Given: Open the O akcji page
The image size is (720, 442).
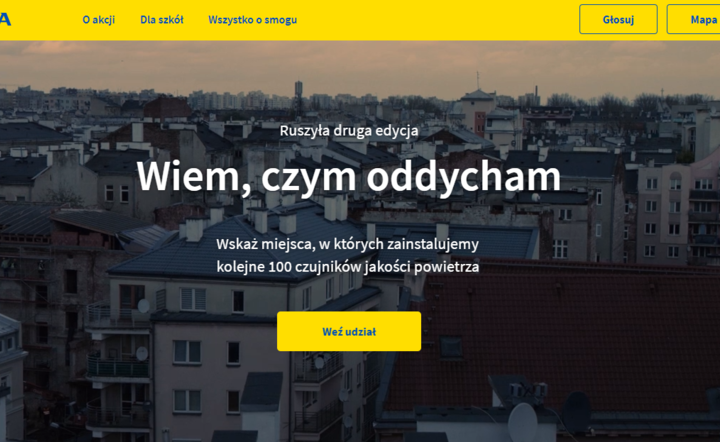Looking at the screenshot, I should pos(99,20).
